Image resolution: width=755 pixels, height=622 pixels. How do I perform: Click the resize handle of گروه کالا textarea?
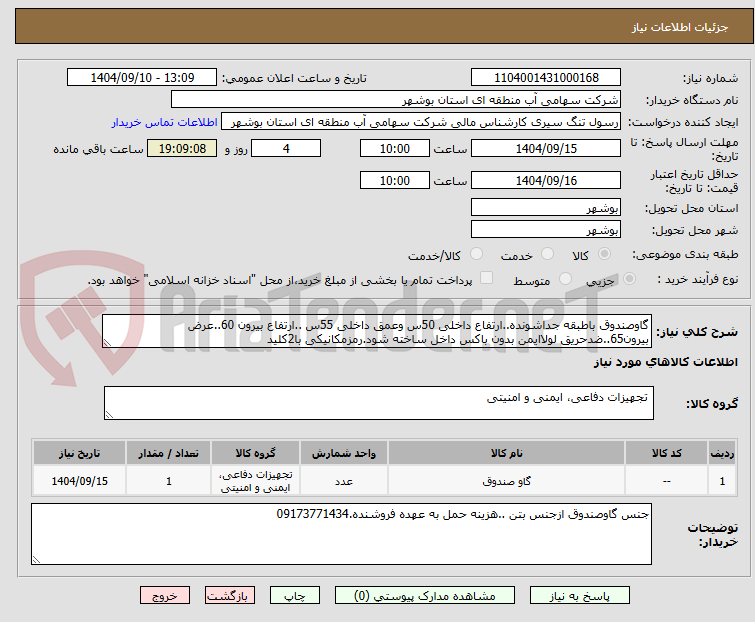coord(109,415)
